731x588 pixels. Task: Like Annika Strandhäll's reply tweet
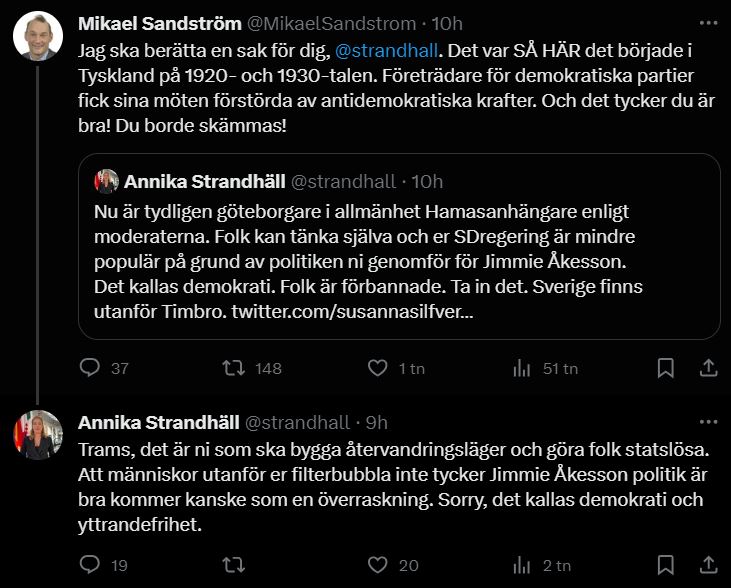click(x=377, y=565)
